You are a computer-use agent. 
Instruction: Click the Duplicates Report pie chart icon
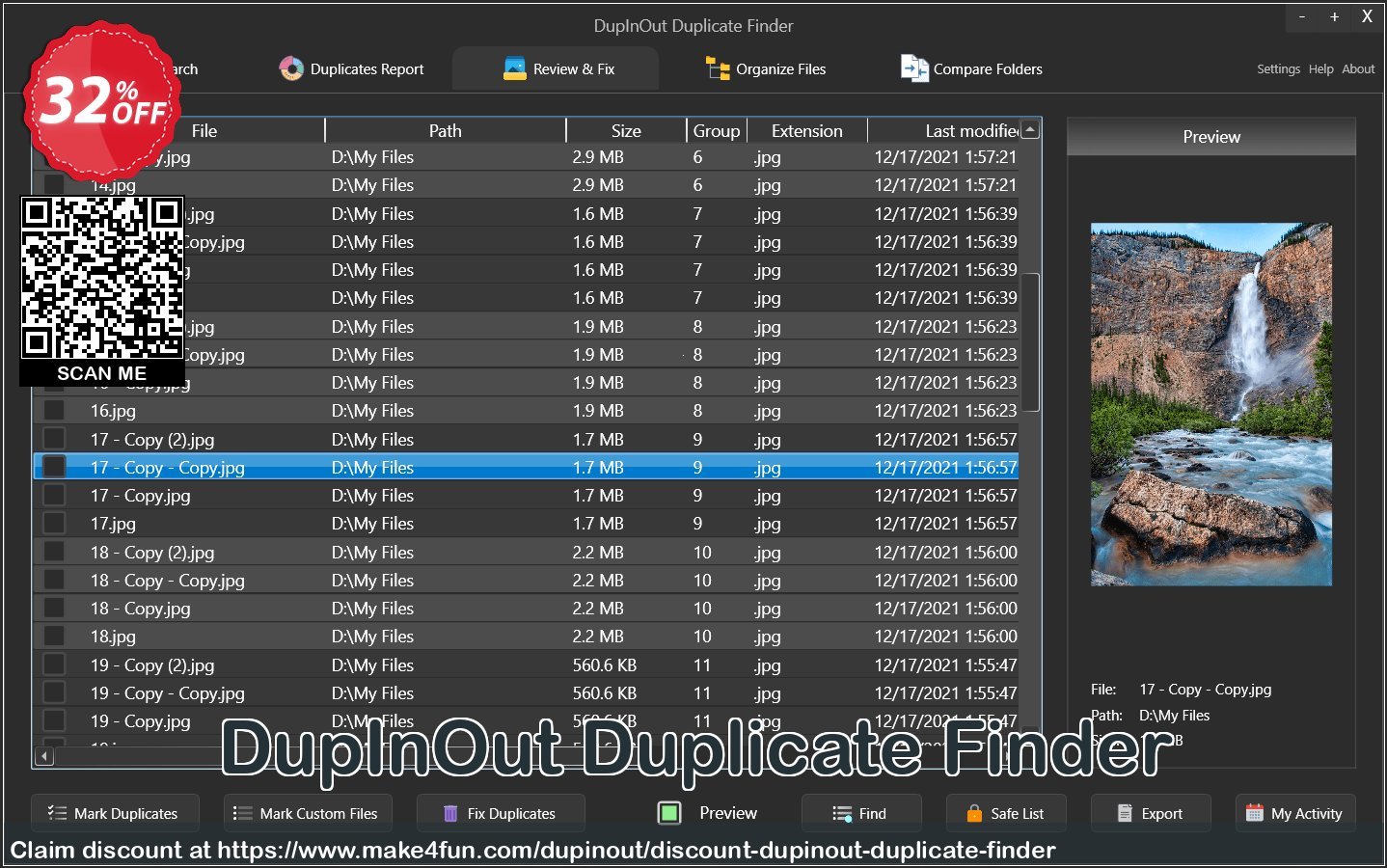[291, 68]
